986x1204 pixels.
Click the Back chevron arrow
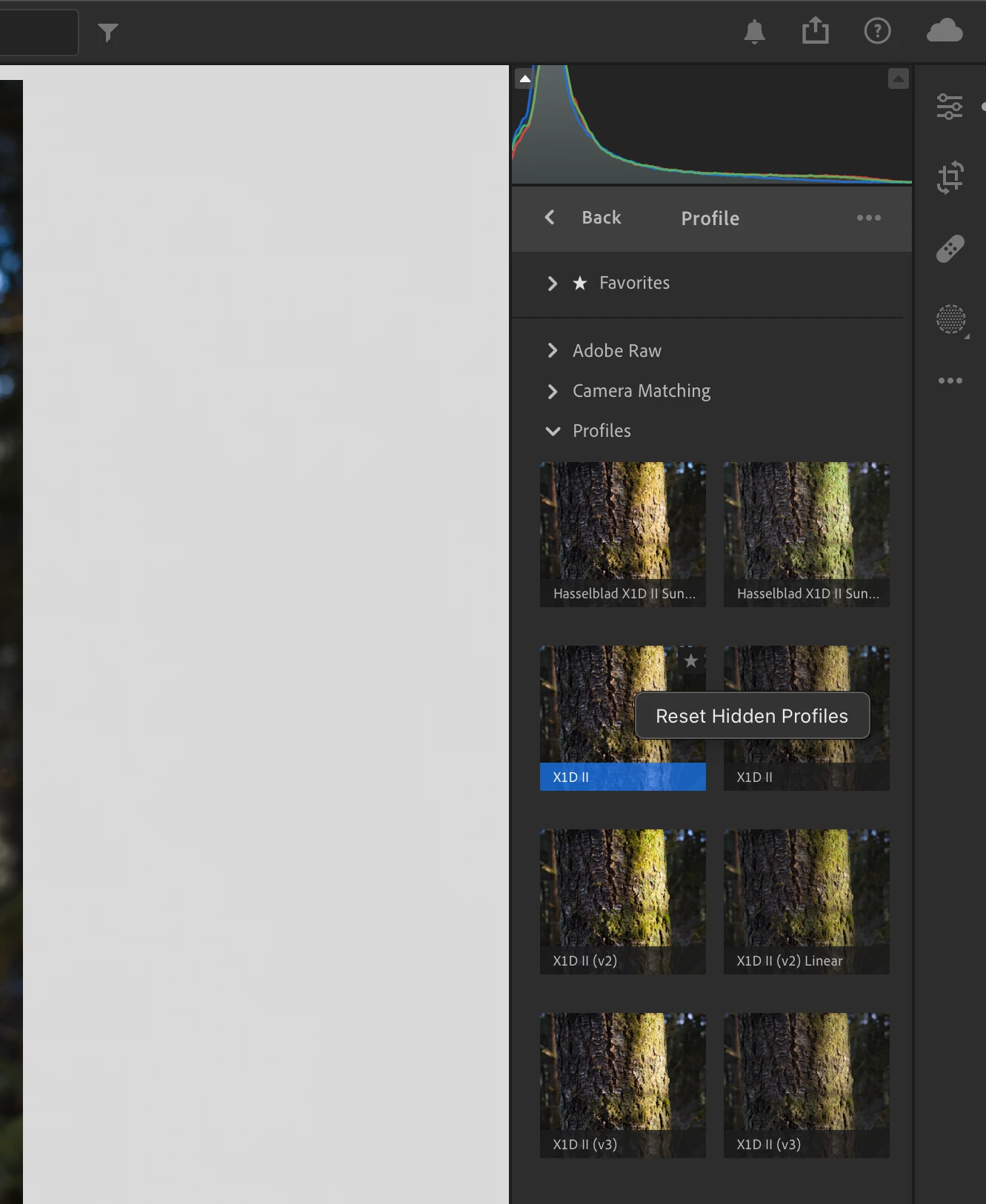tap(550, 217)
